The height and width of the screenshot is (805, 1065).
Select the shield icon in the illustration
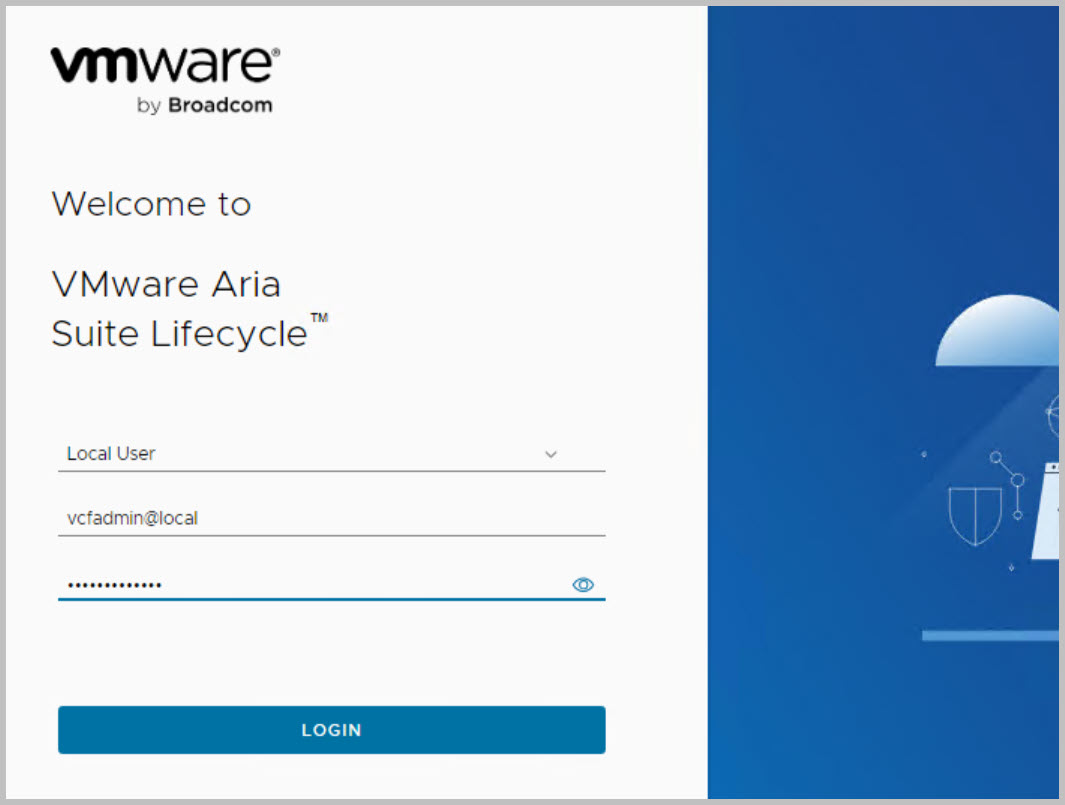coord(974,514)
